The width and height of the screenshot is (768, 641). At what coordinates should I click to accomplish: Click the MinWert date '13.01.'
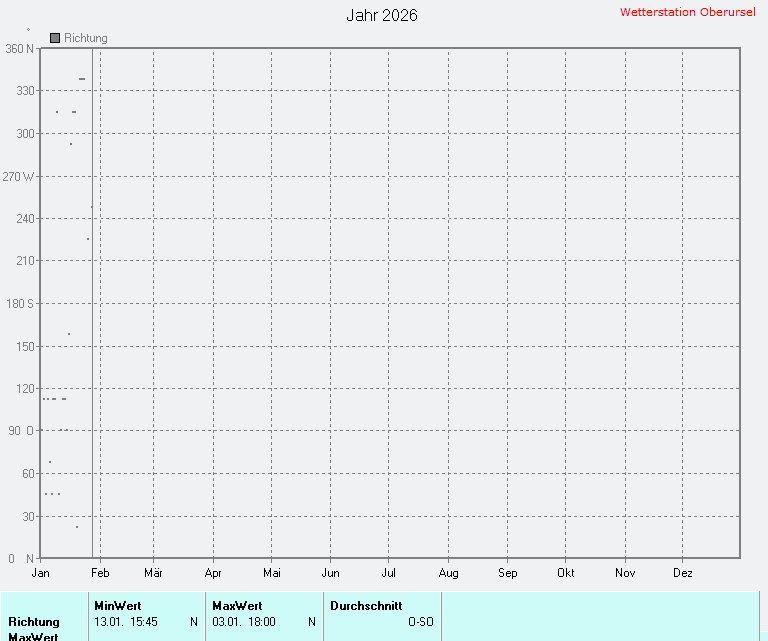tap(108, 622)
